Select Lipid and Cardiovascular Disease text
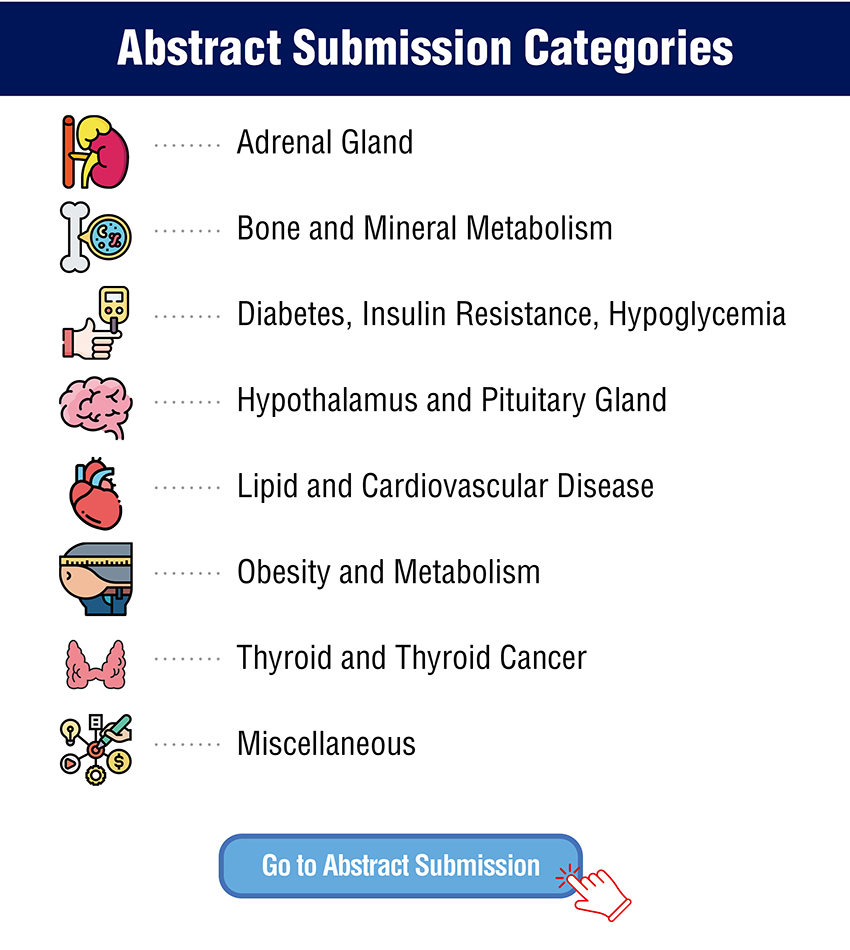 (x=445, y=487)
